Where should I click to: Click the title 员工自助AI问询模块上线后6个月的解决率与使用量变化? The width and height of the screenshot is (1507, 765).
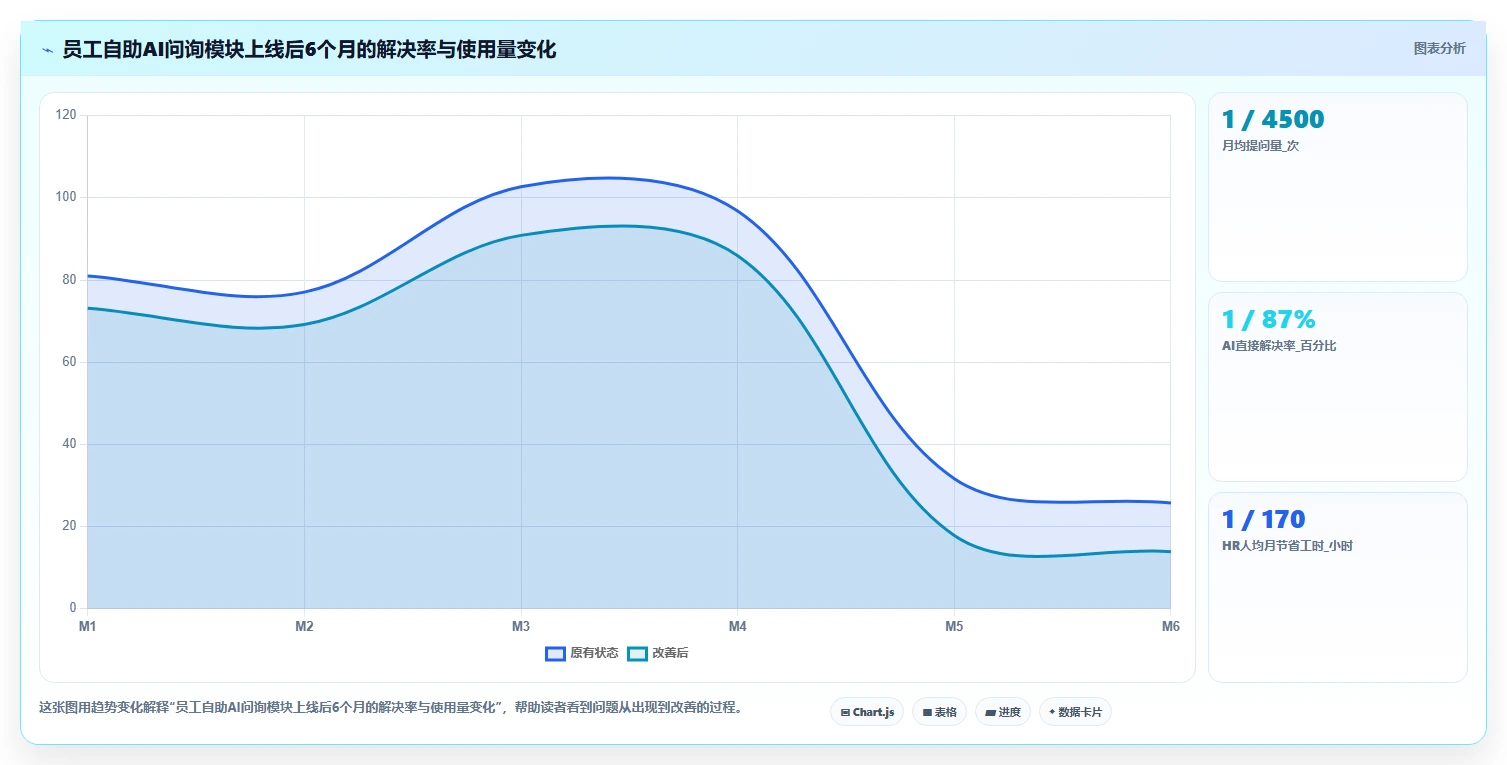point(309,49)
